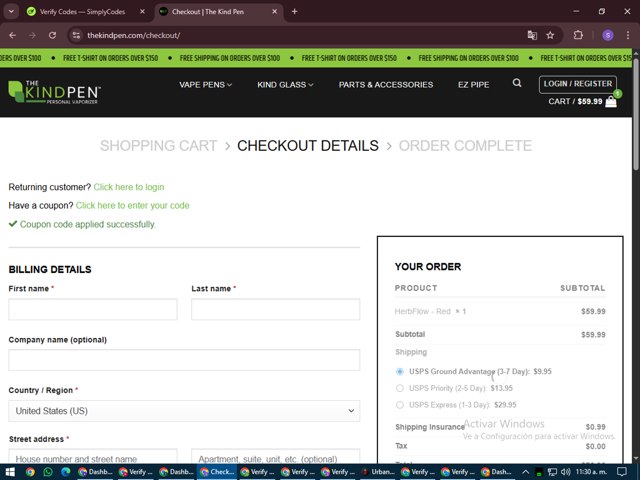Image resolution: width=640 pixels, height=480 pixels.
Task: Open the Windows Start menu
Action: pyautogui.click(x=10, y=472)
